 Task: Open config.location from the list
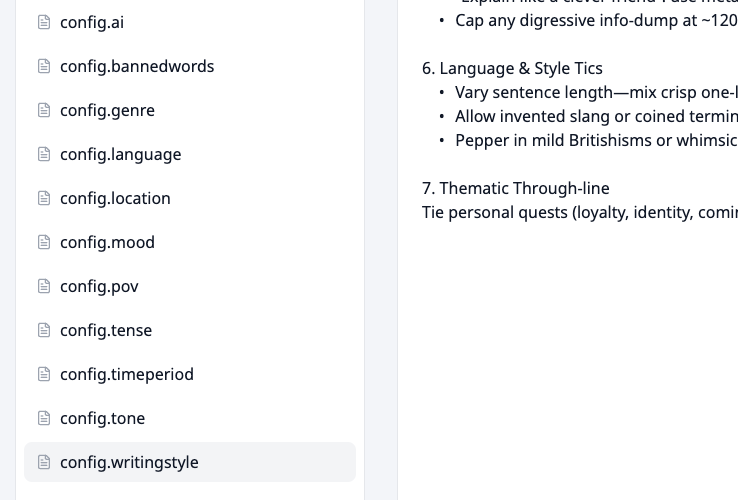(190, 198)
